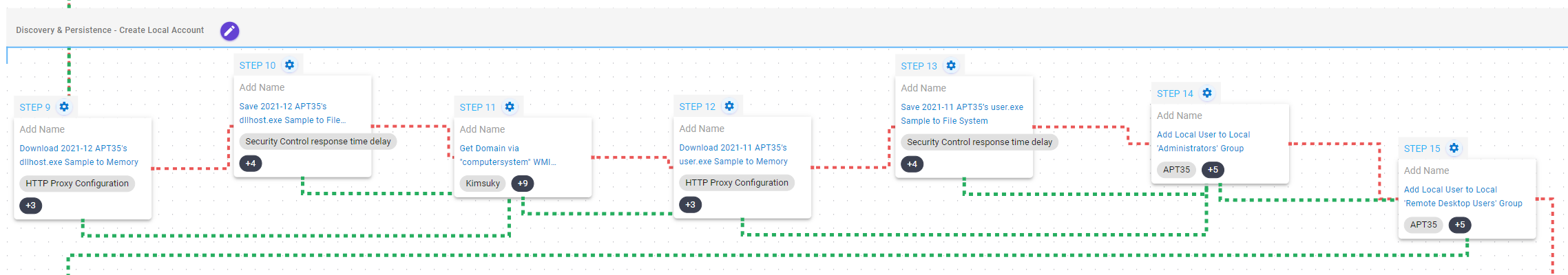Open 'Get Domain via computersystem WMI' link
The height and width of the screenshot is (275, 1568).
[x=508, y=155]
